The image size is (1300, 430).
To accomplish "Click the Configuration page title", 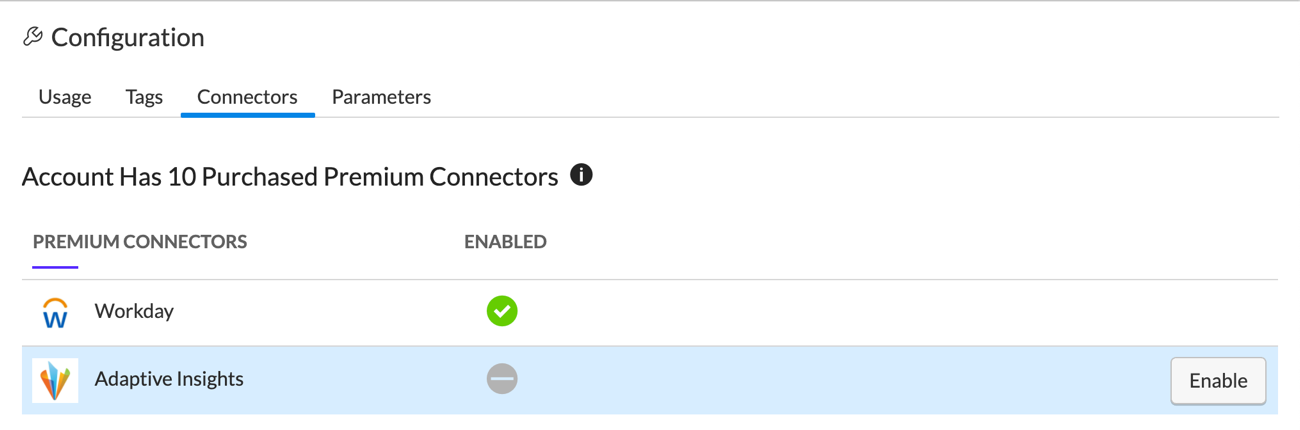I will click(127, 38).
